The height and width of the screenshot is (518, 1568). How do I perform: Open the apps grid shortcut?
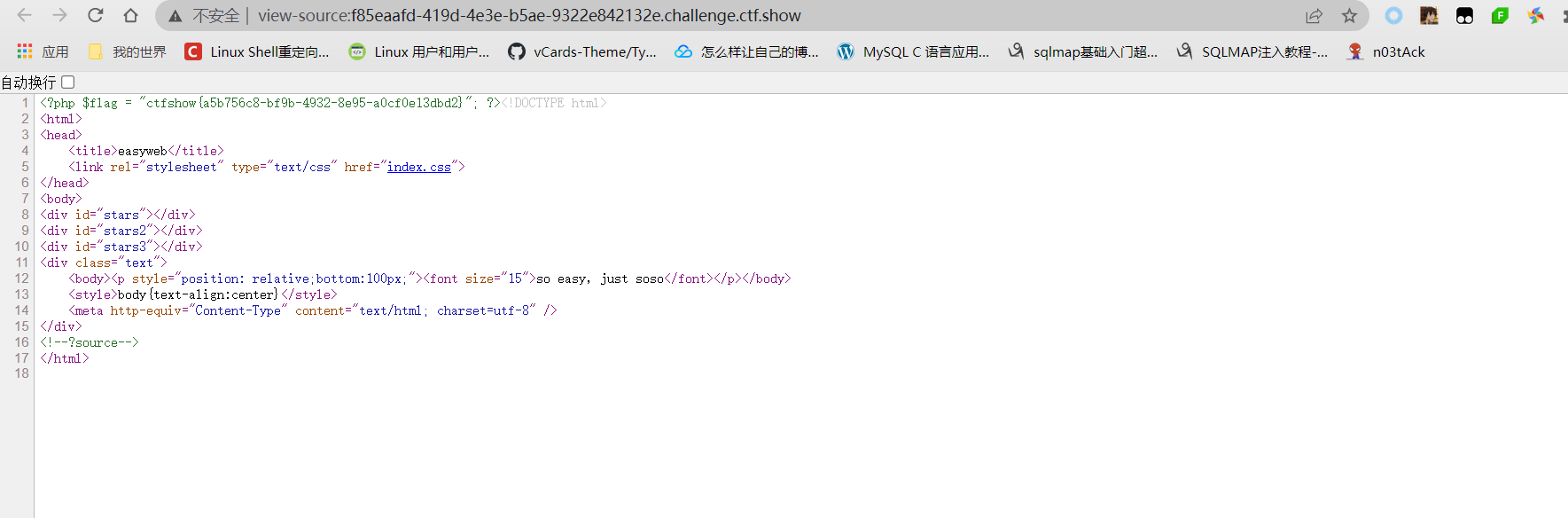[x=43, y=51]
